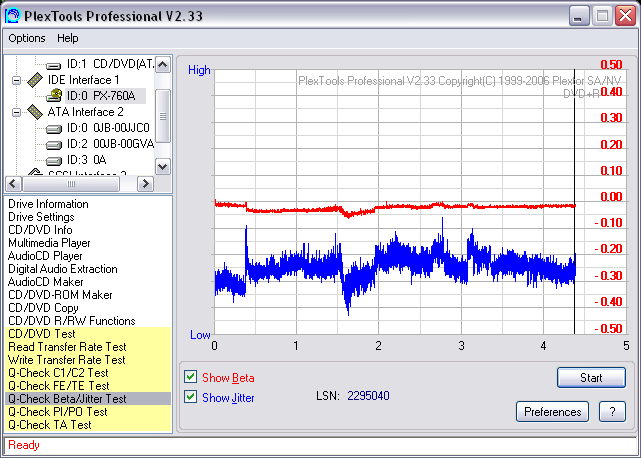Click the device tree scroll right arrow
This screenshot has height=458, width=641.
click(145, 184)
